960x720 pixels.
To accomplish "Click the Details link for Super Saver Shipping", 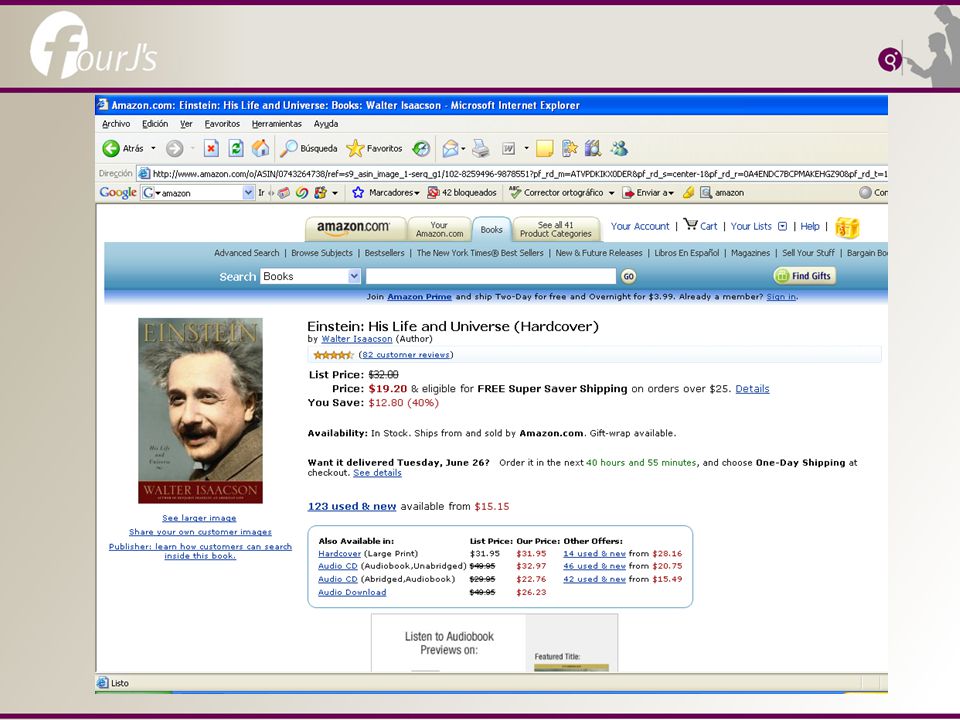I will click(x=752, y=389).
